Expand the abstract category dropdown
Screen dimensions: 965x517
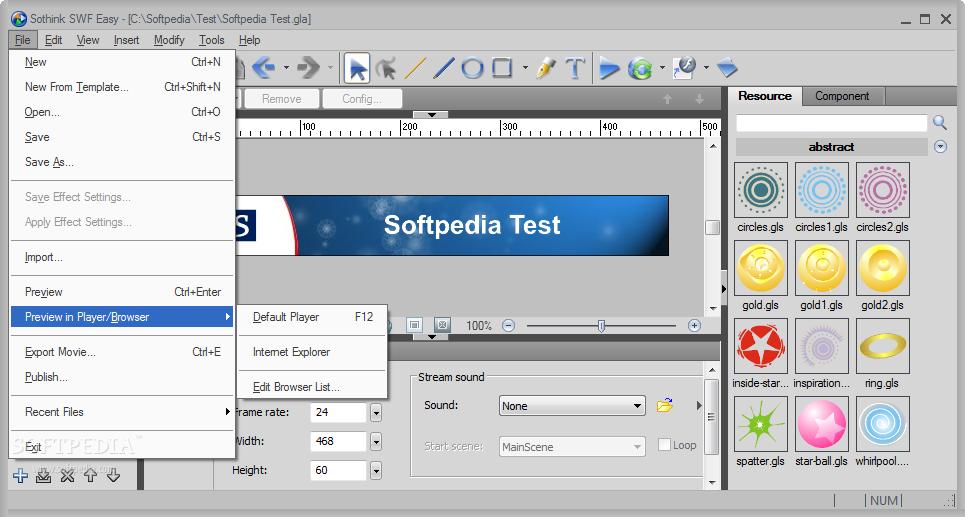(940, 146)
